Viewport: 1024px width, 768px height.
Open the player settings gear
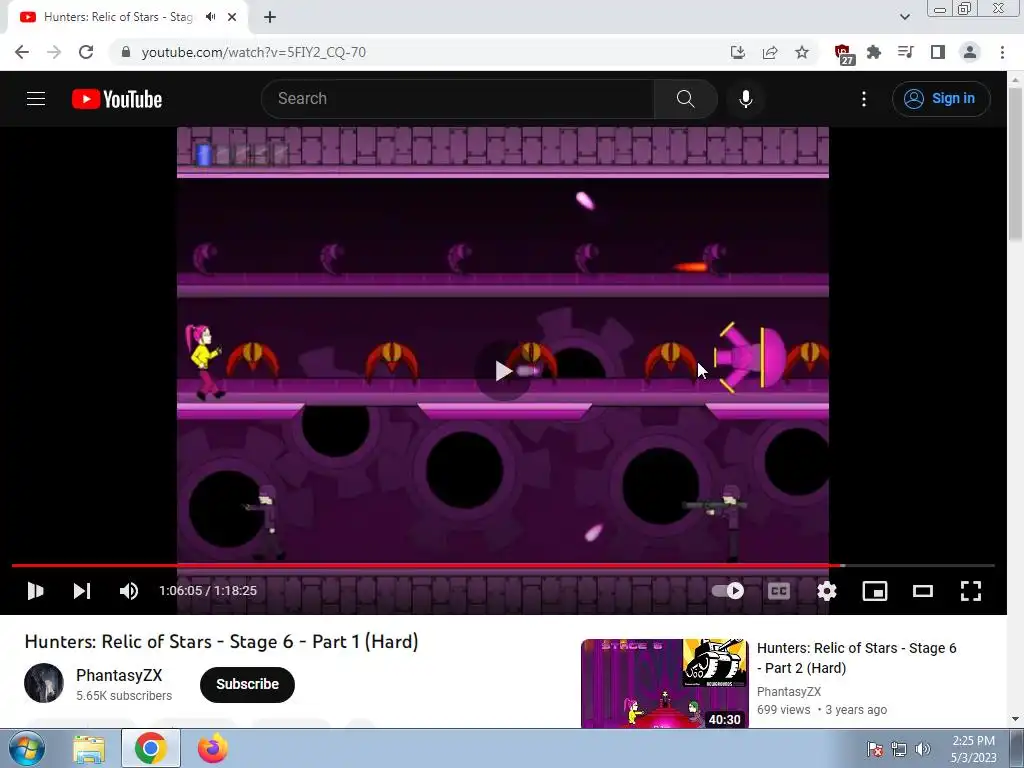coord(827,591)
